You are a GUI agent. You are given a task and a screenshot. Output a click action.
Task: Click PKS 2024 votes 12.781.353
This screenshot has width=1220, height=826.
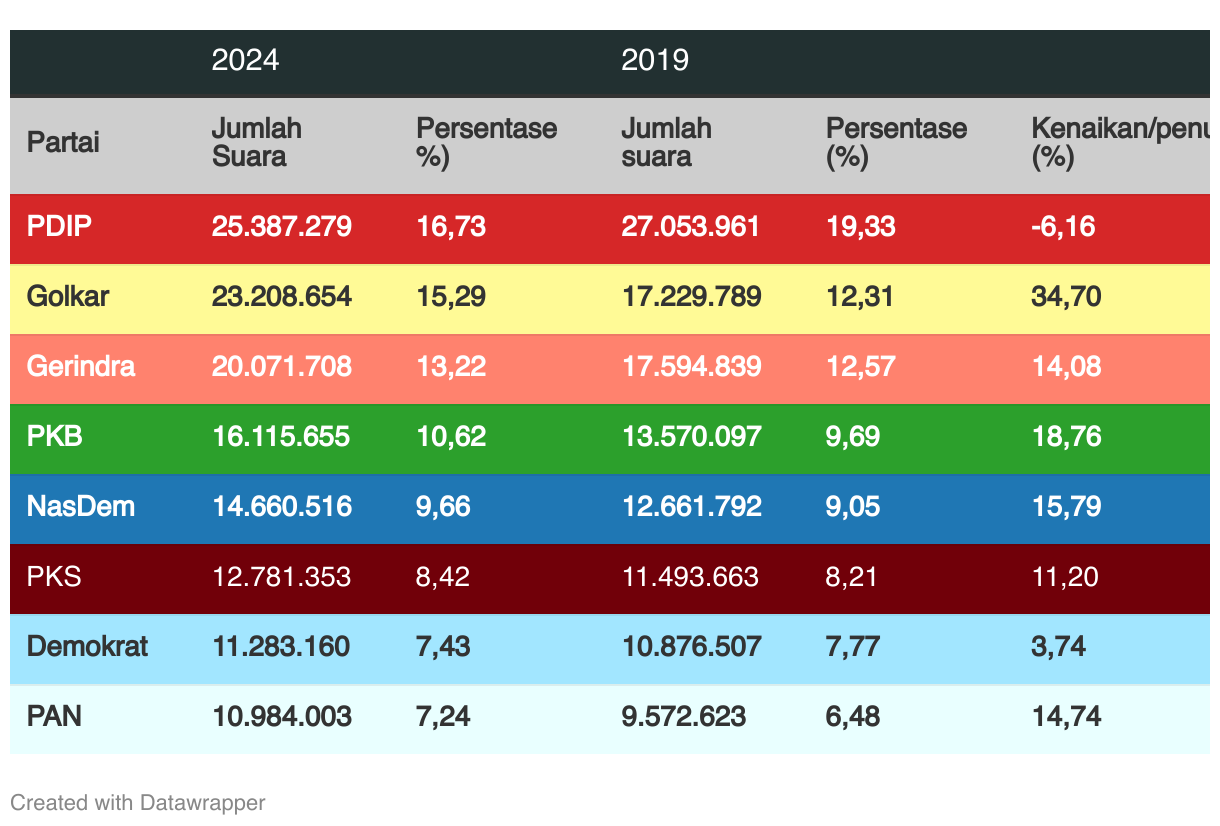click(281, 576)
